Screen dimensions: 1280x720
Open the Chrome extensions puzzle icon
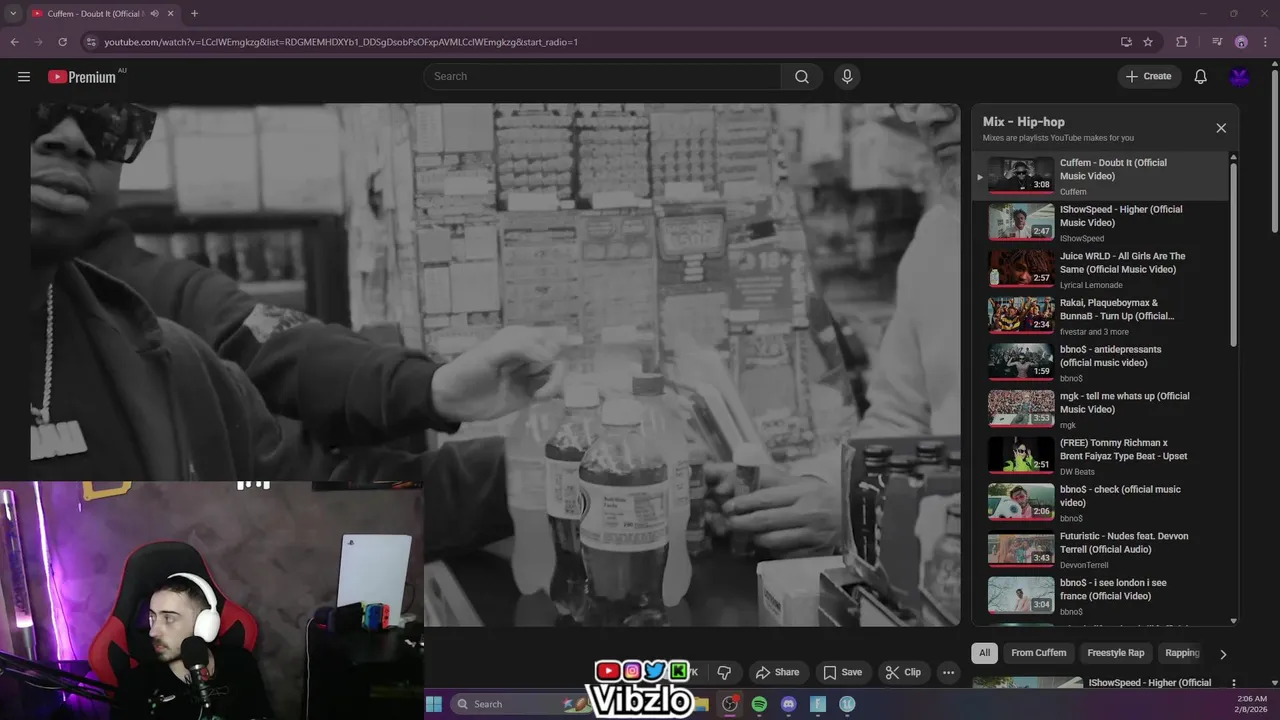point(1182,42)
